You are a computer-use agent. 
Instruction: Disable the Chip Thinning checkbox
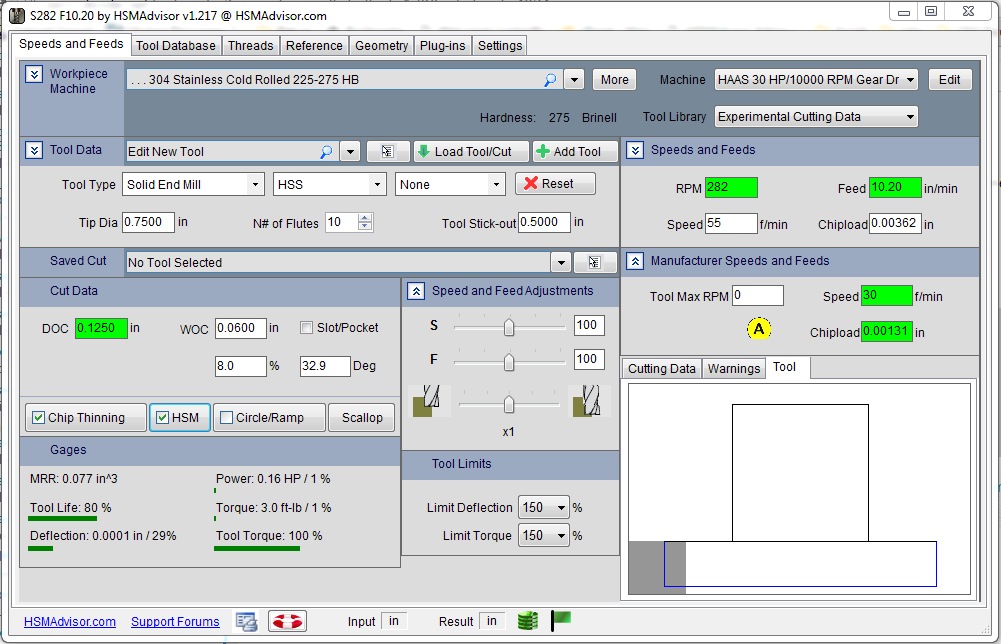point(39,418)
